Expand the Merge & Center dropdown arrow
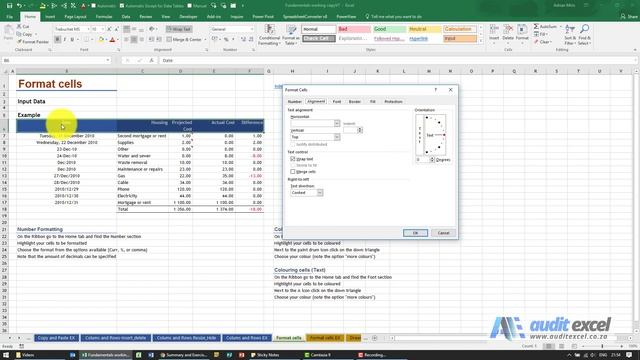The width and height of the screenshot is (640, 360). pos(205,40)
